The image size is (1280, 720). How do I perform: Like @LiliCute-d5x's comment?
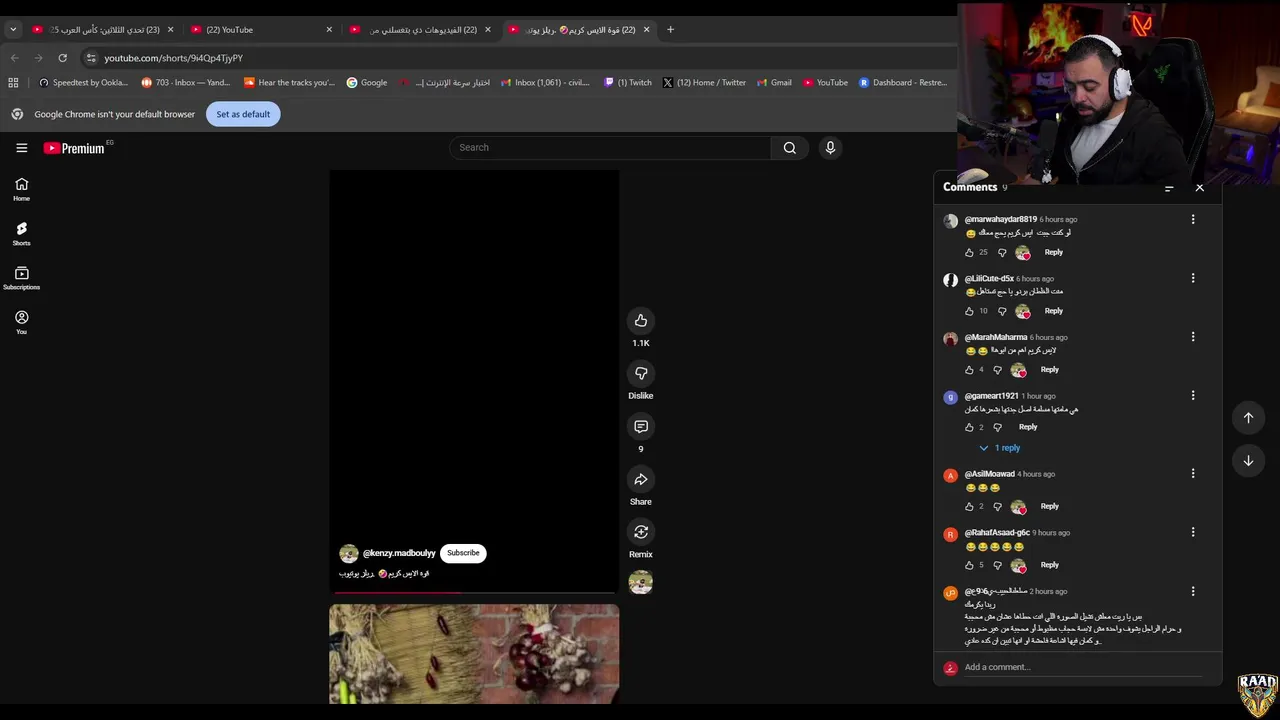click(969, 311)
